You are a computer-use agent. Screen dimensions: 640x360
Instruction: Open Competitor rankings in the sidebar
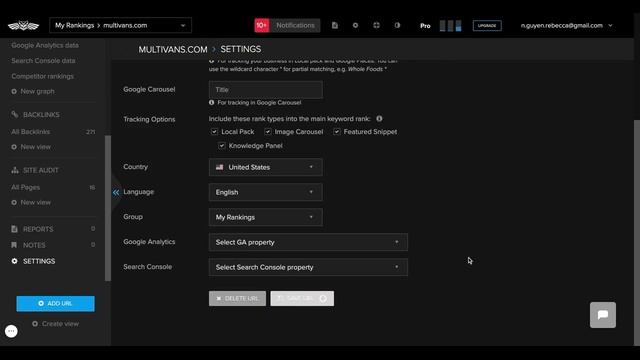click(42, 76)
